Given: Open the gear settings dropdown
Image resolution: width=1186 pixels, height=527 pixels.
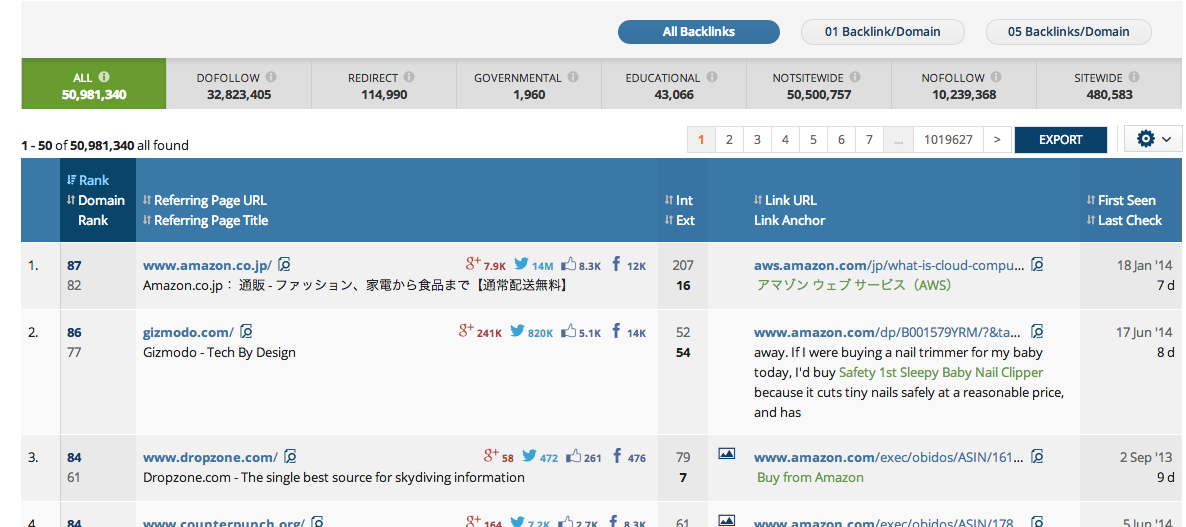Looking at the screenshot, I should click(1153, 139).
